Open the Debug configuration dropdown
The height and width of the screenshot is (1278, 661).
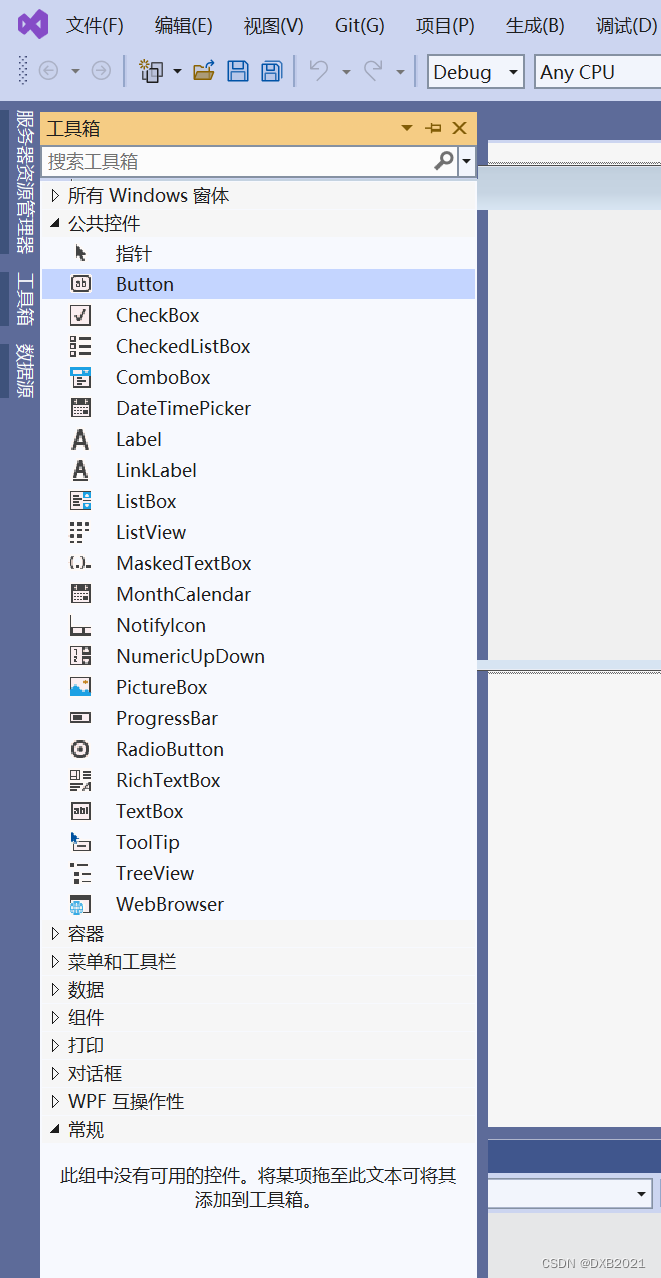pos(476,72)
